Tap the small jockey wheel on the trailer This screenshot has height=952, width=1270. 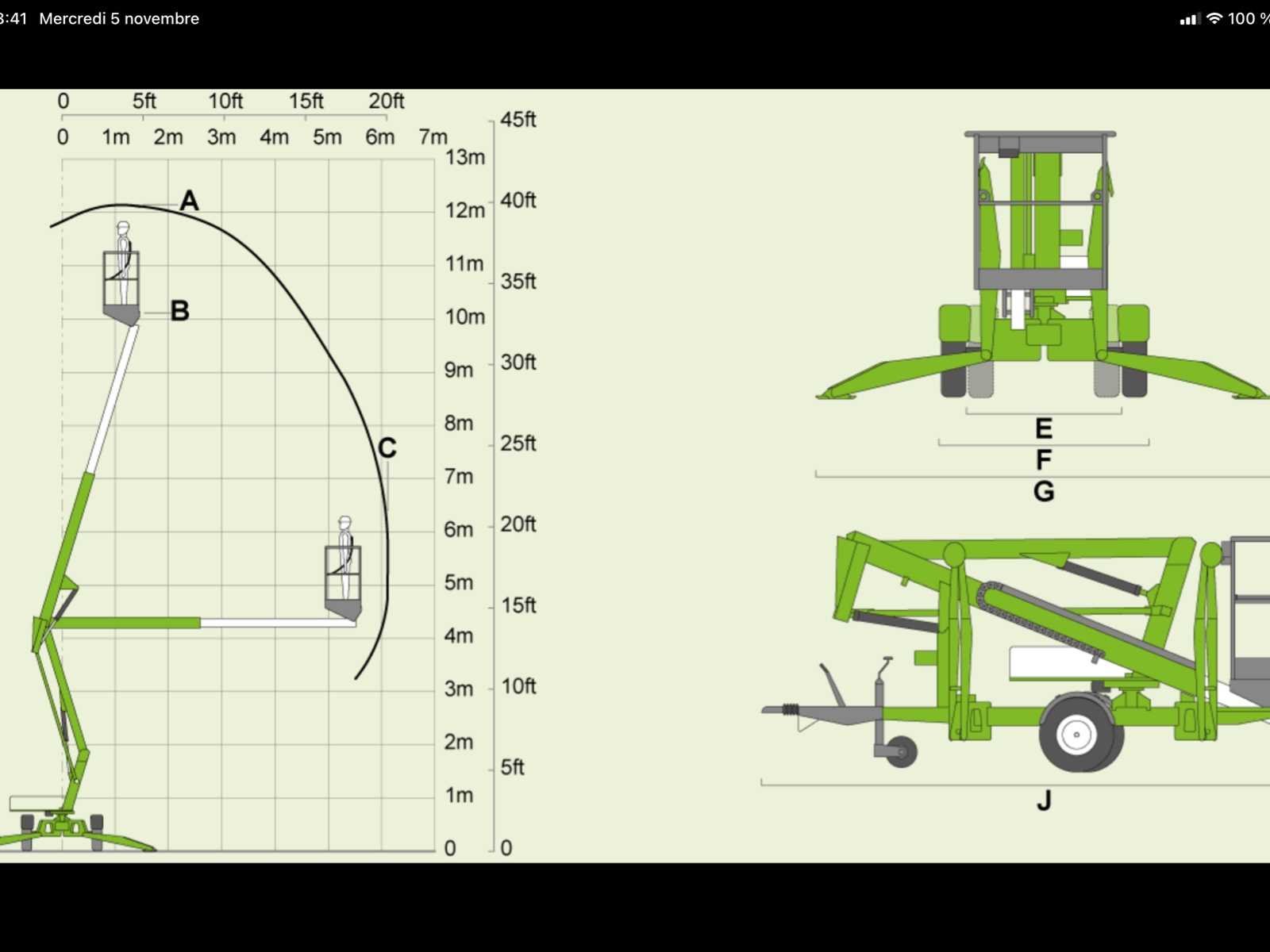(x=901, y=750)
